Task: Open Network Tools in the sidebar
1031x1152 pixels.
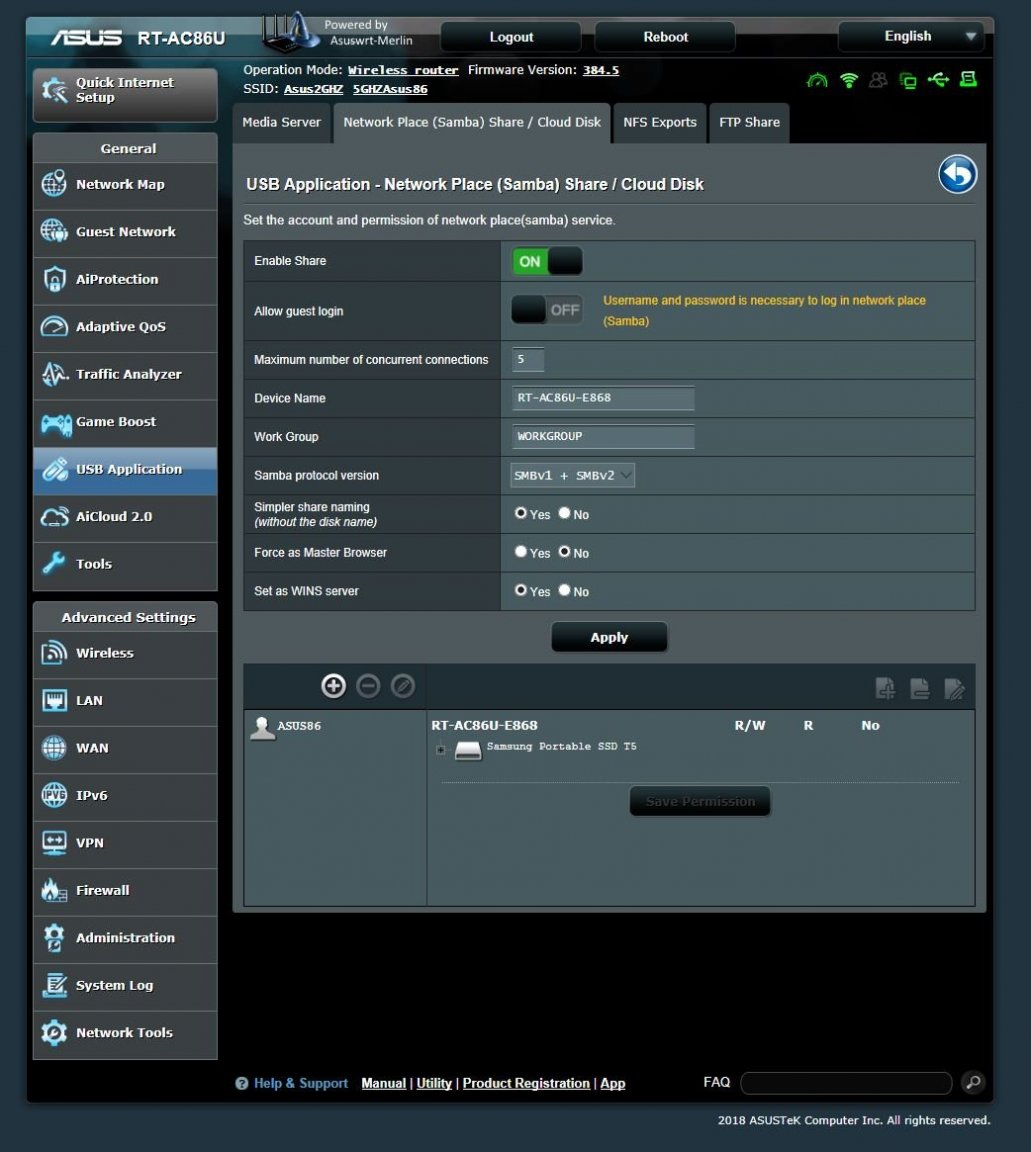Action: tap(125, 1033)
